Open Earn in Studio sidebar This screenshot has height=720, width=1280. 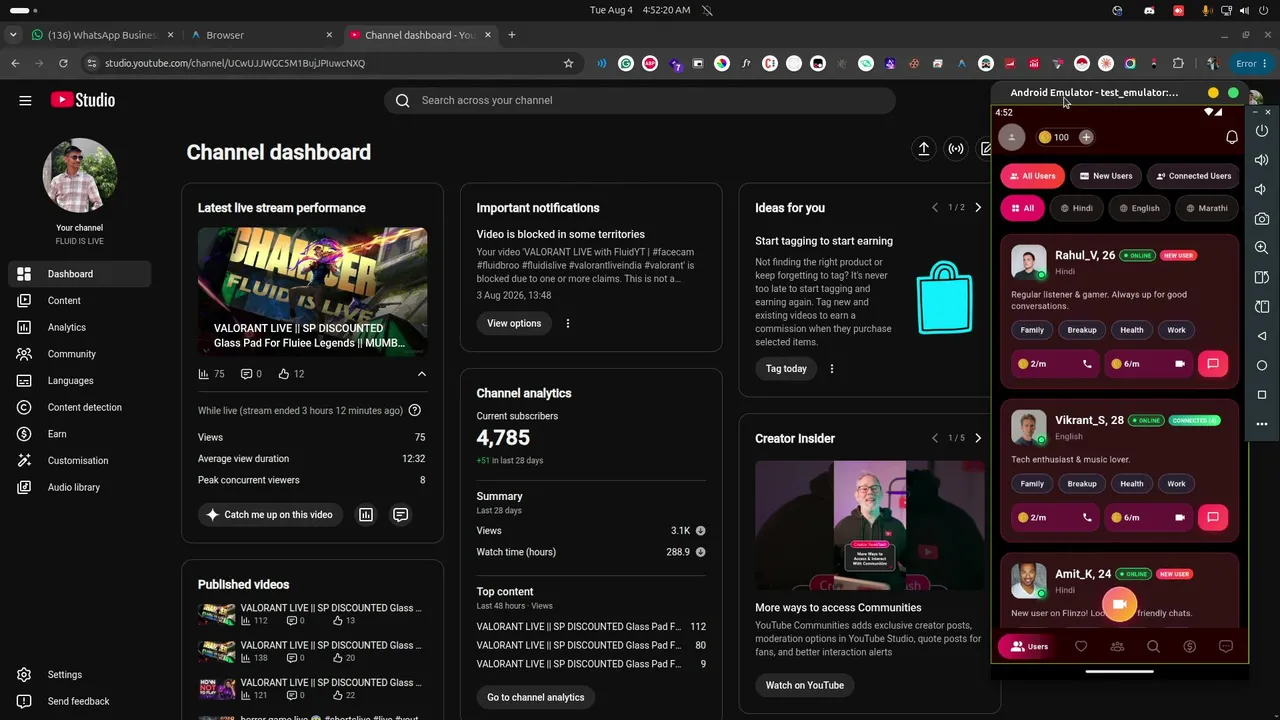(x=80, y=434)
